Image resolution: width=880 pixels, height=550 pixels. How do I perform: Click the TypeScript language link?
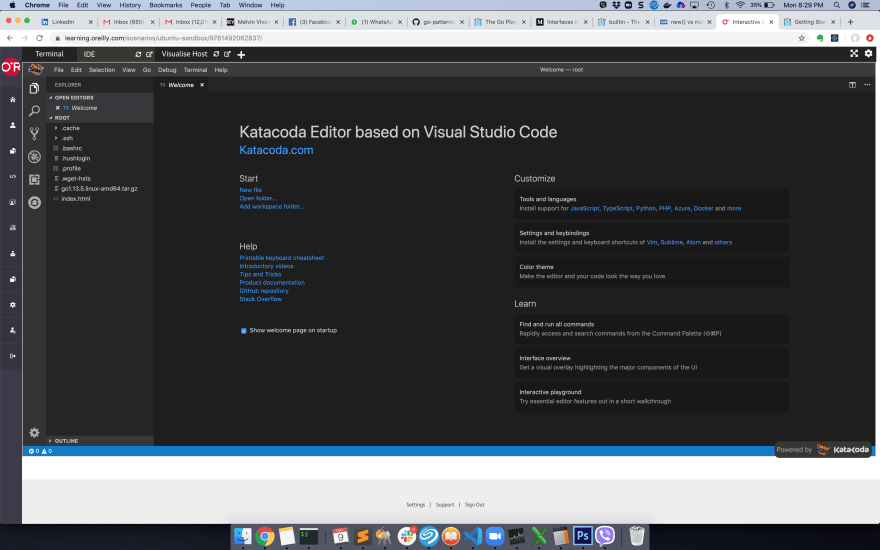(617, 208)
